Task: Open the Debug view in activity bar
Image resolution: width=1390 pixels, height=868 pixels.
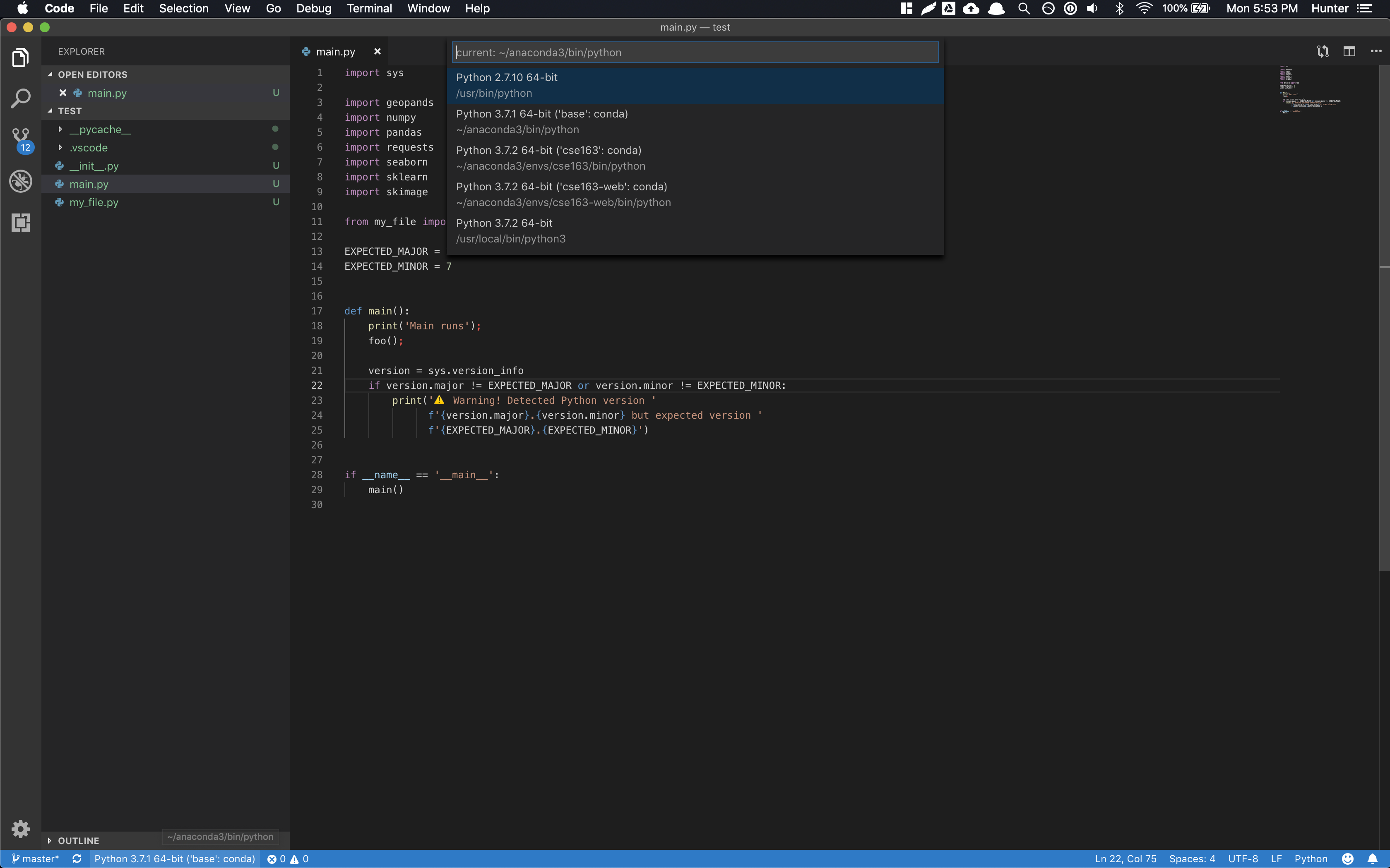Action: point(21,181)
